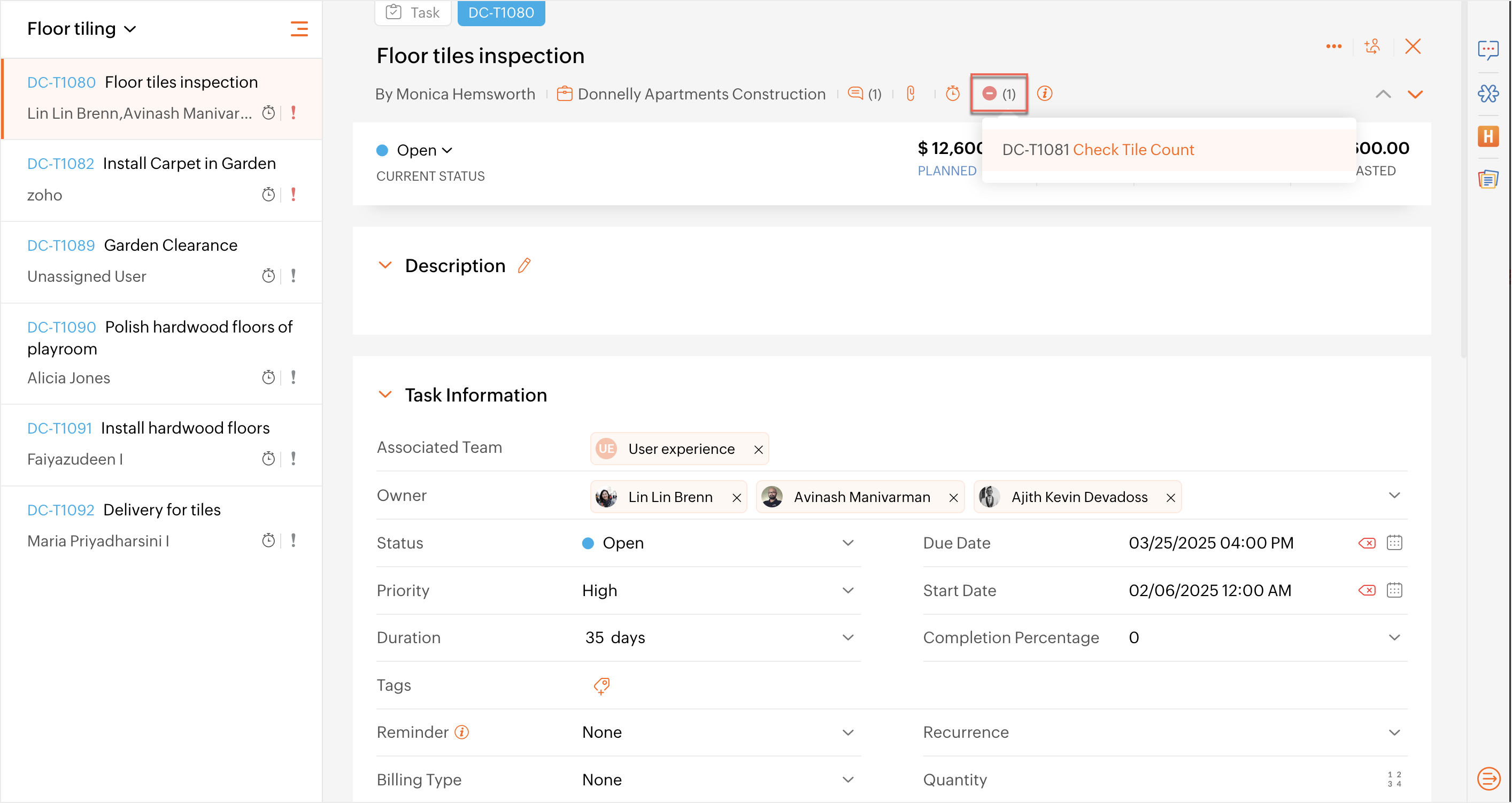Open the Priority dropdown
This screenshot has width=1512, height=803.
(847, 591)
